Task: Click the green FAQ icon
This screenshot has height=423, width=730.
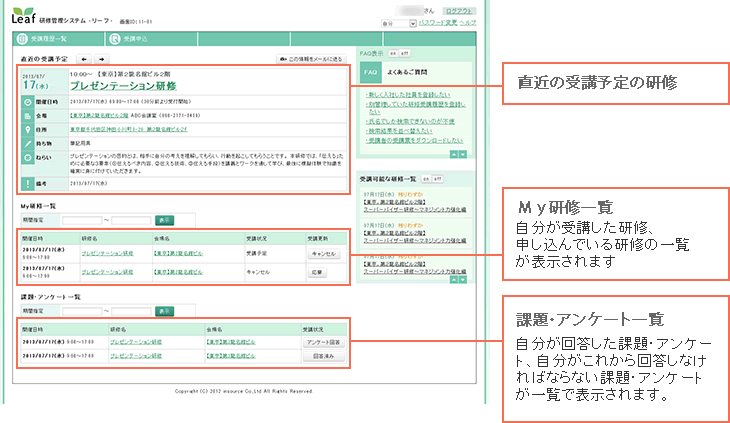Action: tap(371, 72)
